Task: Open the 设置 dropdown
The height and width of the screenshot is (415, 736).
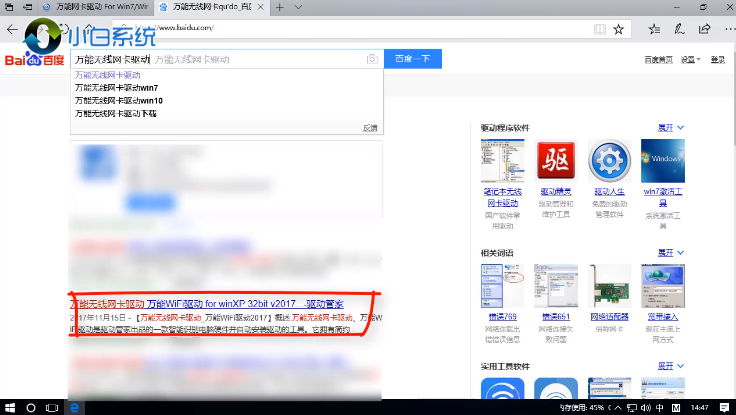Action: pyautogui.click(x=690, y=60)
